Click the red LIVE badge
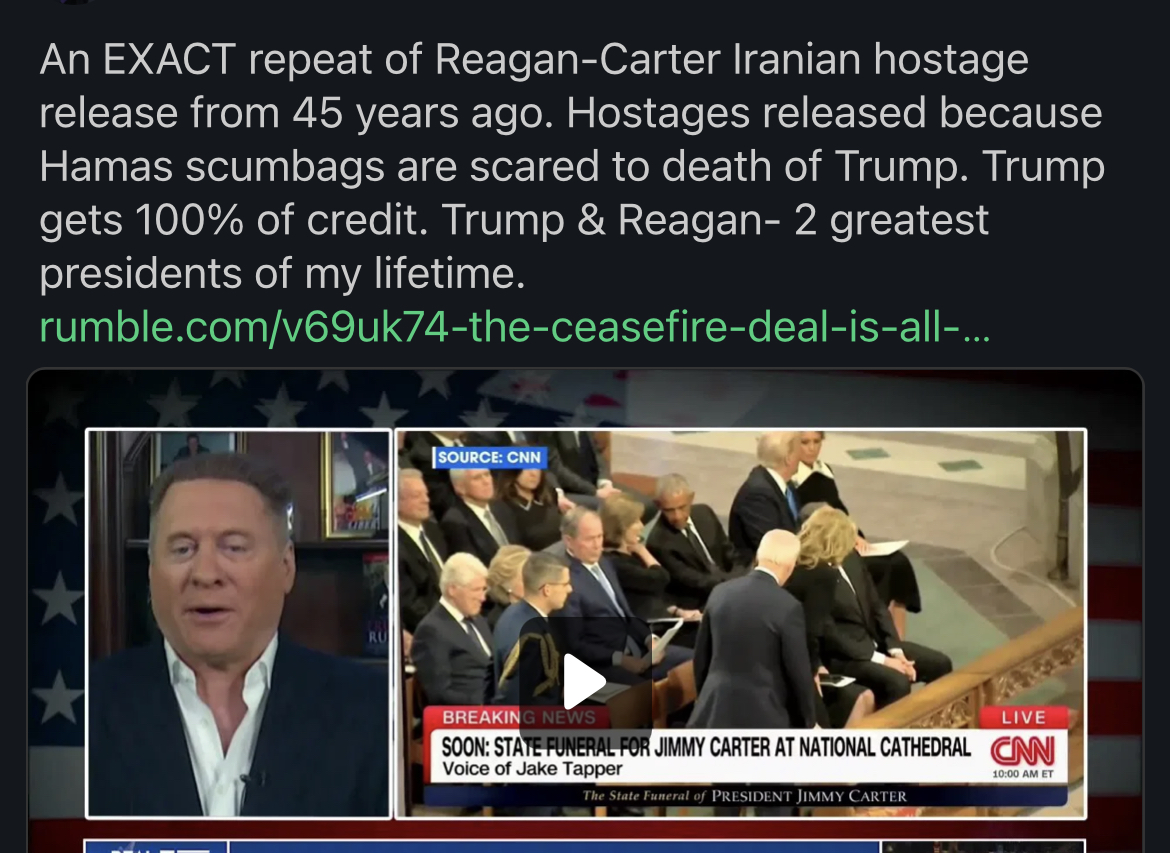The image size is (1170, 853). click(x=1023, y=717)
